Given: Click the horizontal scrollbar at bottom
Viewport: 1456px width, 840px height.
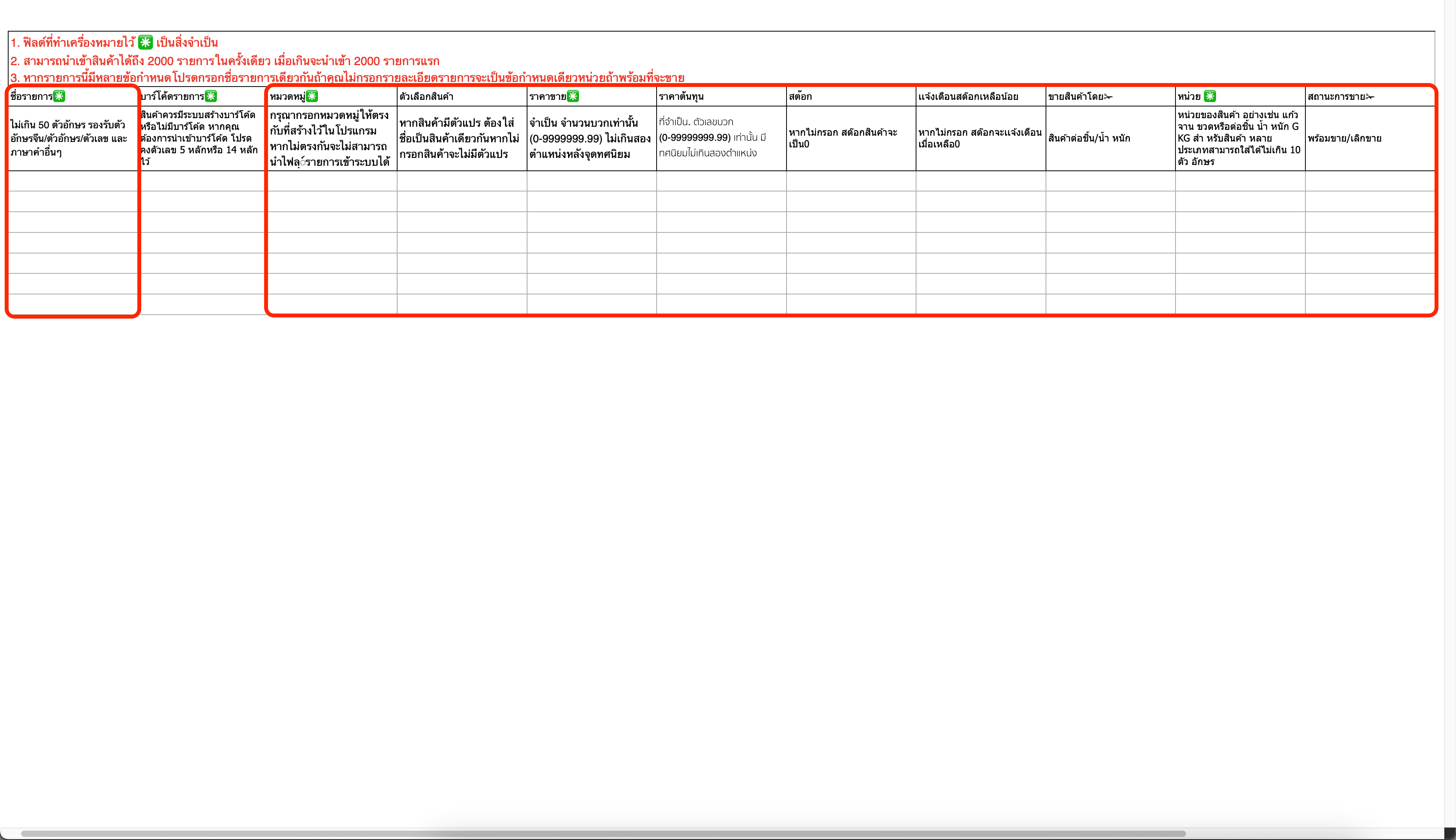Looking at the screenshot, I should pyautogui.click(x=603, y=834).
